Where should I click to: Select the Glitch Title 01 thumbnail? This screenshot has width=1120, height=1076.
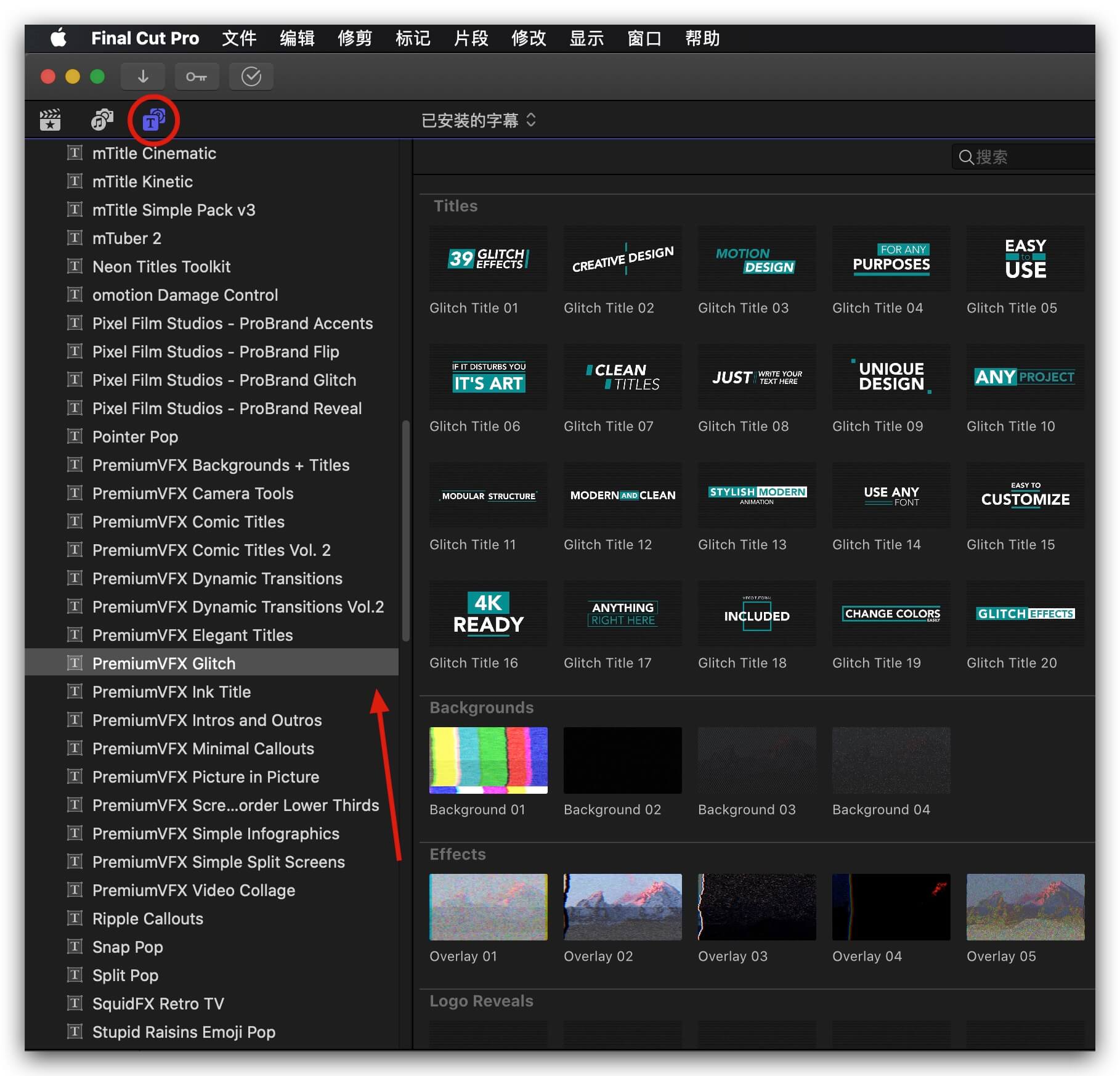[x=489, y=259]
